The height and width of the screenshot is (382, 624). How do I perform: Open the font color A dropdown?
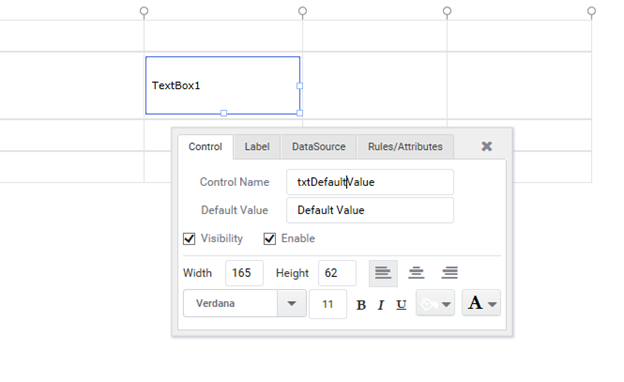coord(481,303)
